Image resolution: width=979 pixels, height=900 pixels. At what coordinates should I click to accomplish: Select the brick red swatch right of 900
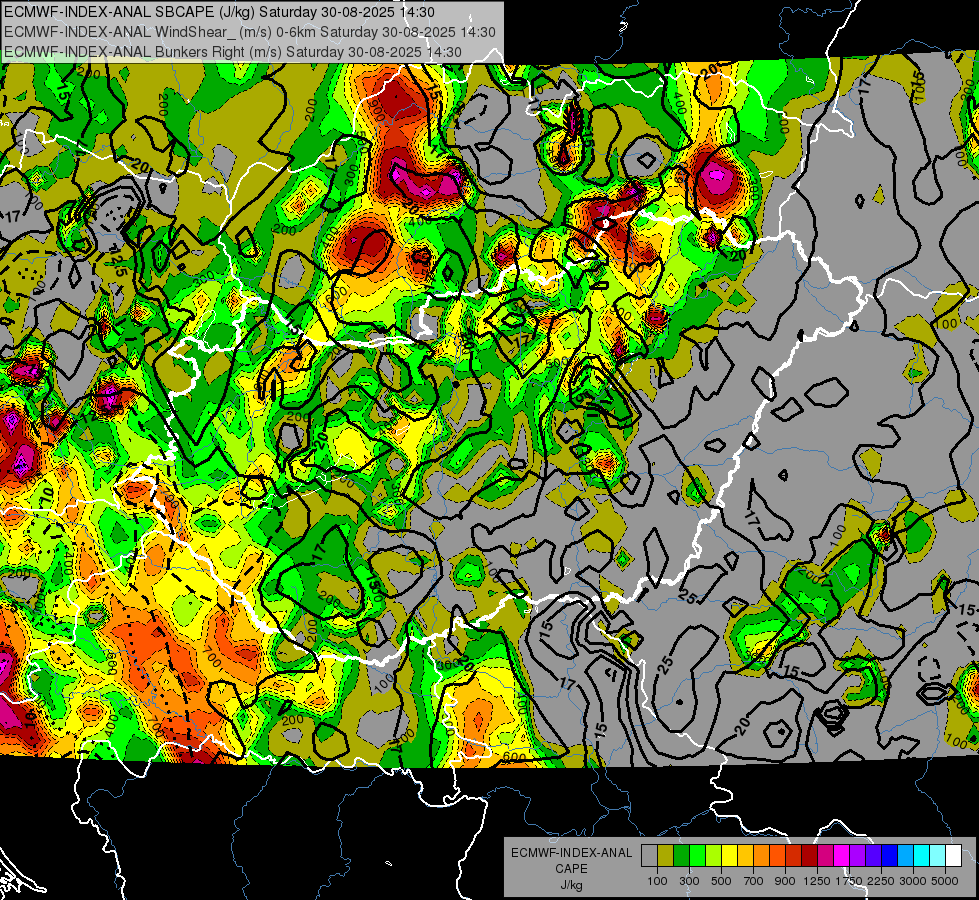click(794, 856)
